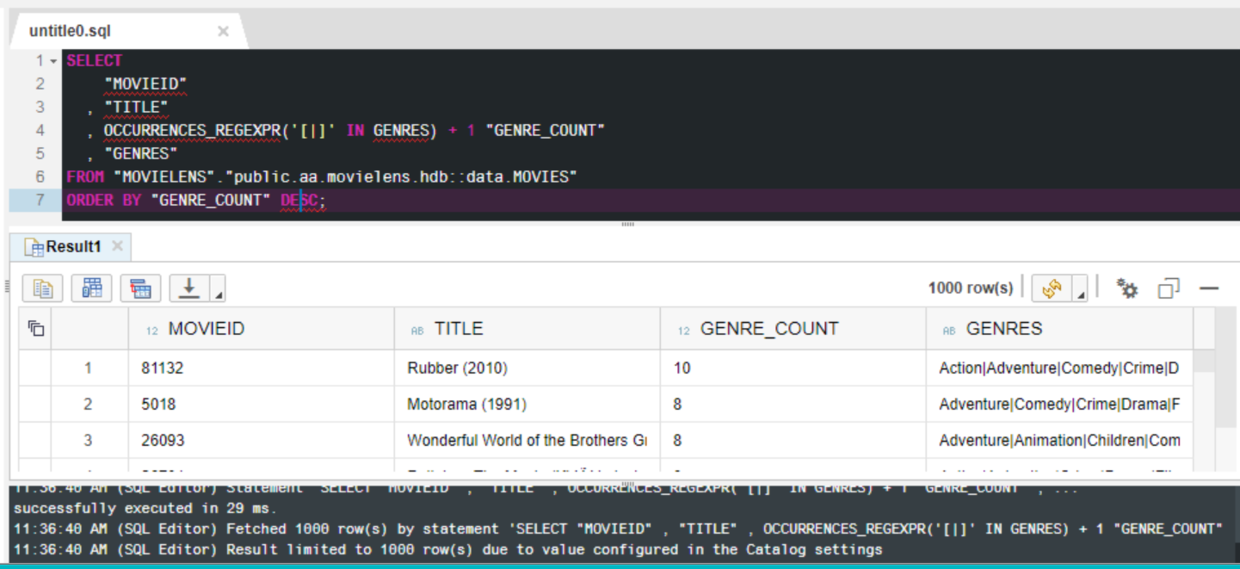Select row number 2 in result grid

pyautogui.click(x=88, y=404)
